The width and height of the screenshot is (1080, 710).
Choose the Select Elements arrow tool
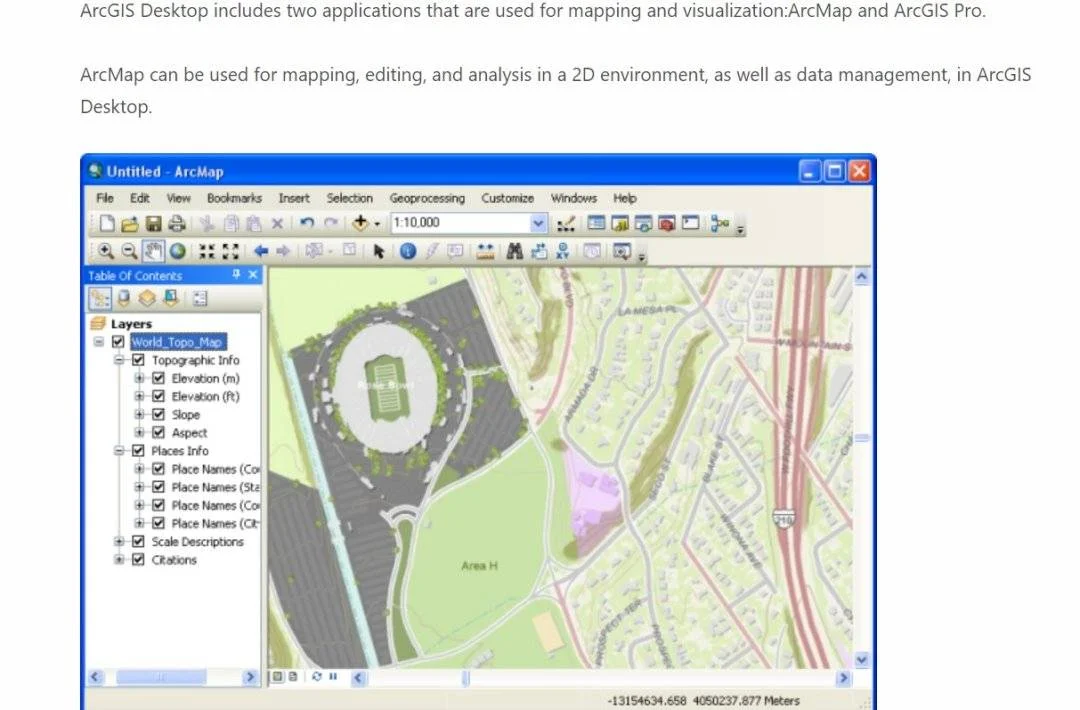click(x=378, y=251)
